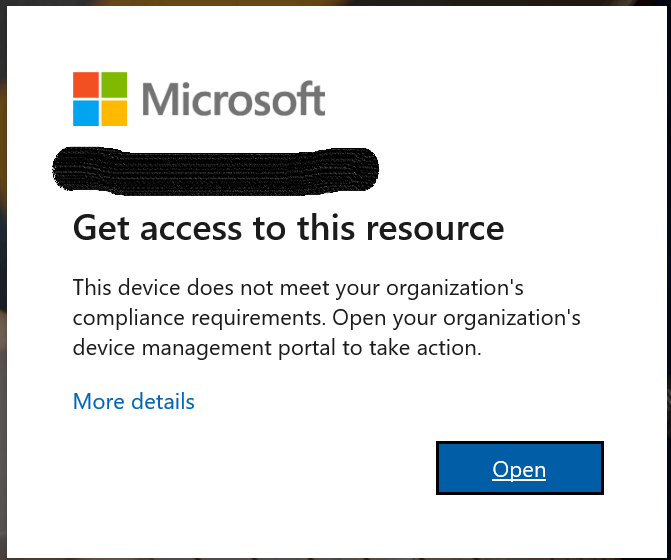Click the red square of the Microsoft logo
Viewport: 671px width, 560px height.
point(86,85)
